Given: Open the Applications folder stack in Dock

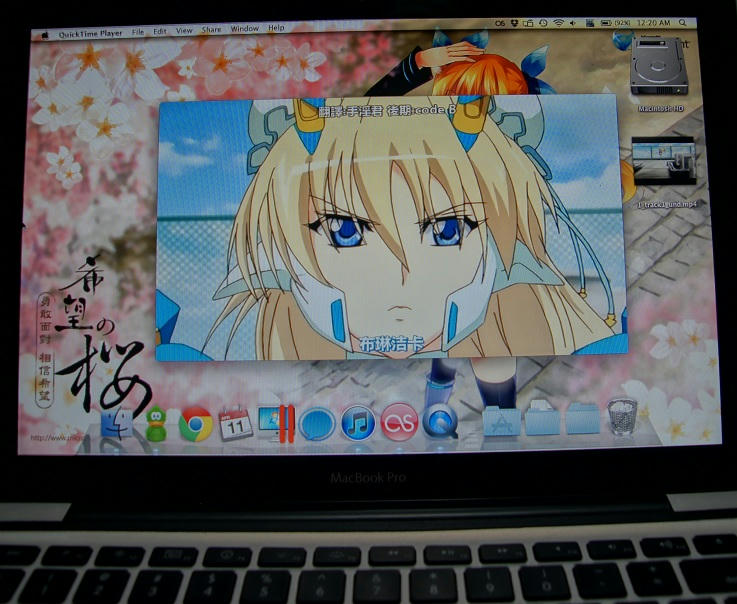Looking at the screenshot, I should 502,421.
